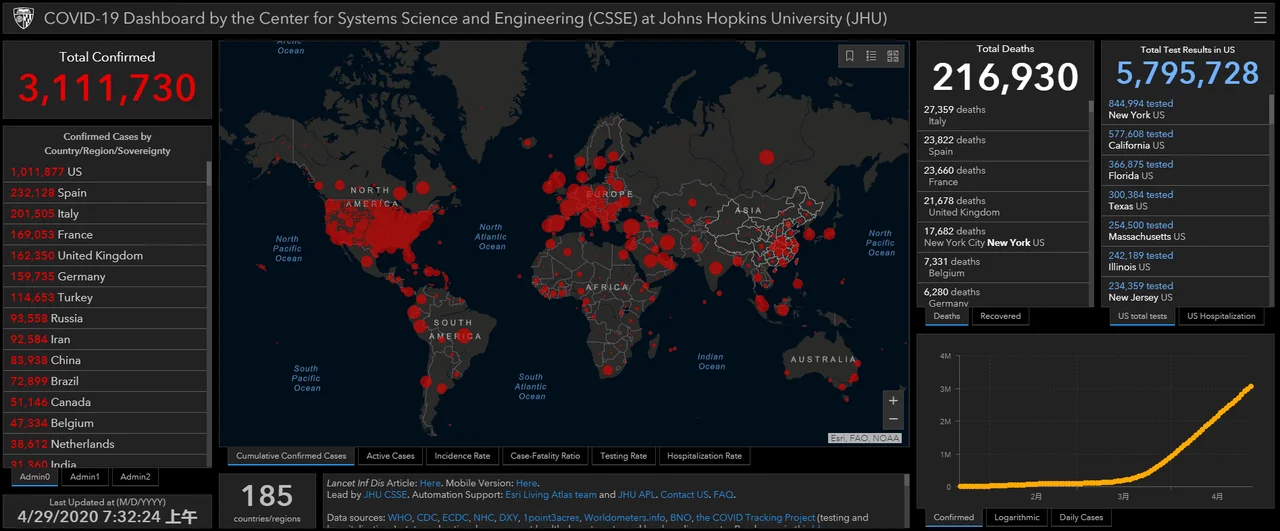The height and width of the screenshot is (531, 1280).
Task: Open the Daily Cases chart tab
Action: [1081, 518]
